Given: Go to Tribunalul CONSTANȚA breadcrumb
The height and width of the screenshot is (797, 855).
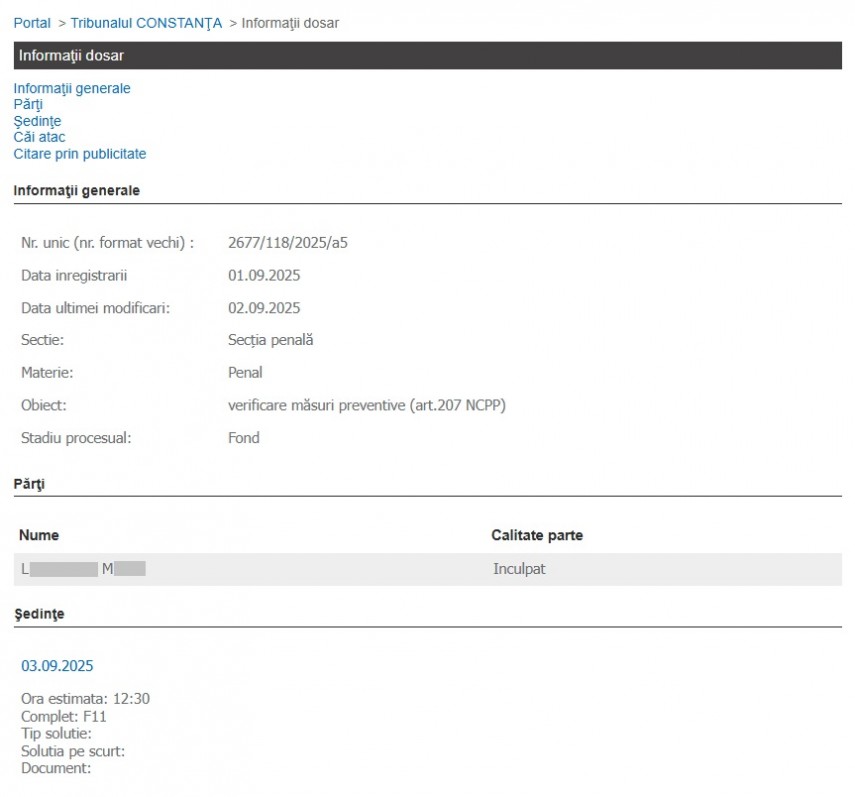Looking at the screenshot, I should 146,23.
